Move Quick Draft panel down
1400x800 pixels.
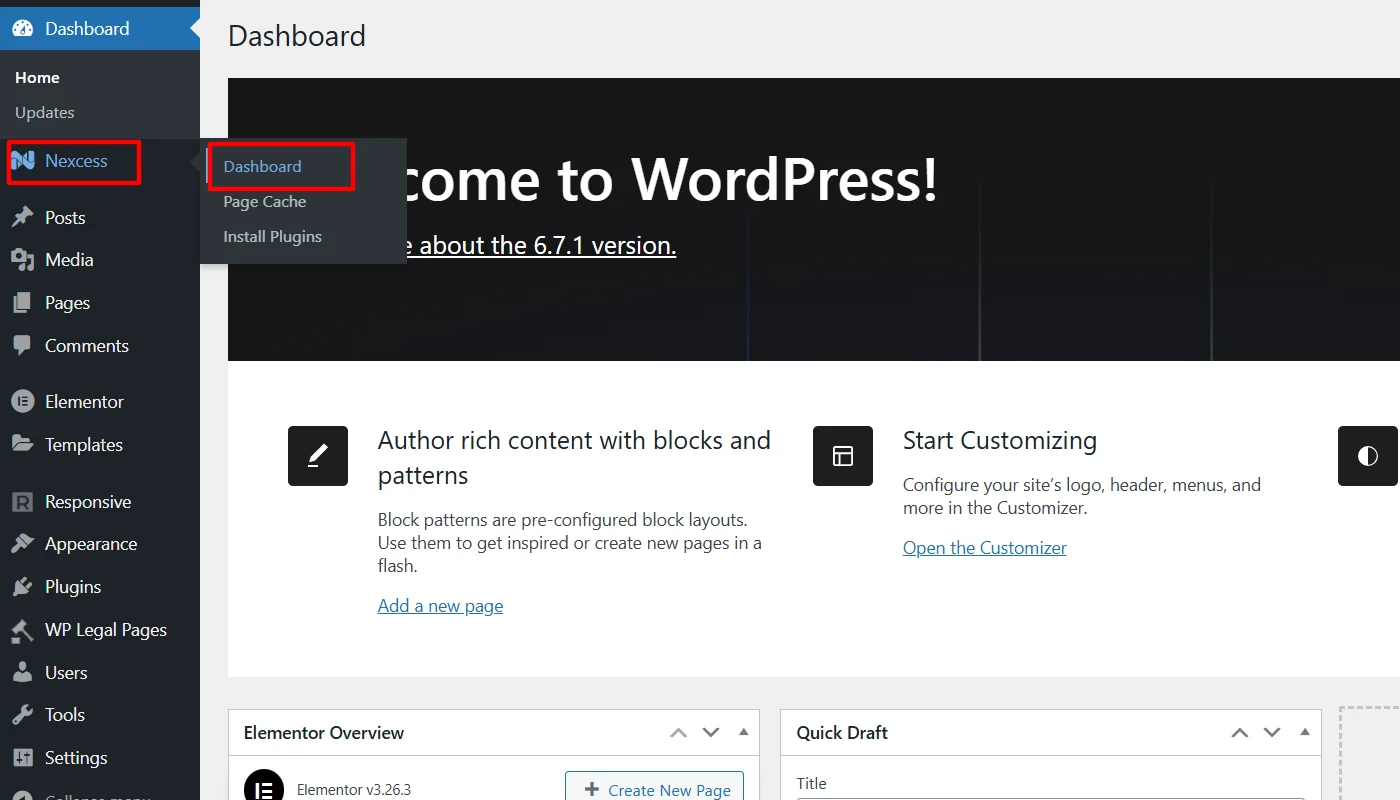coord(1272,733)
